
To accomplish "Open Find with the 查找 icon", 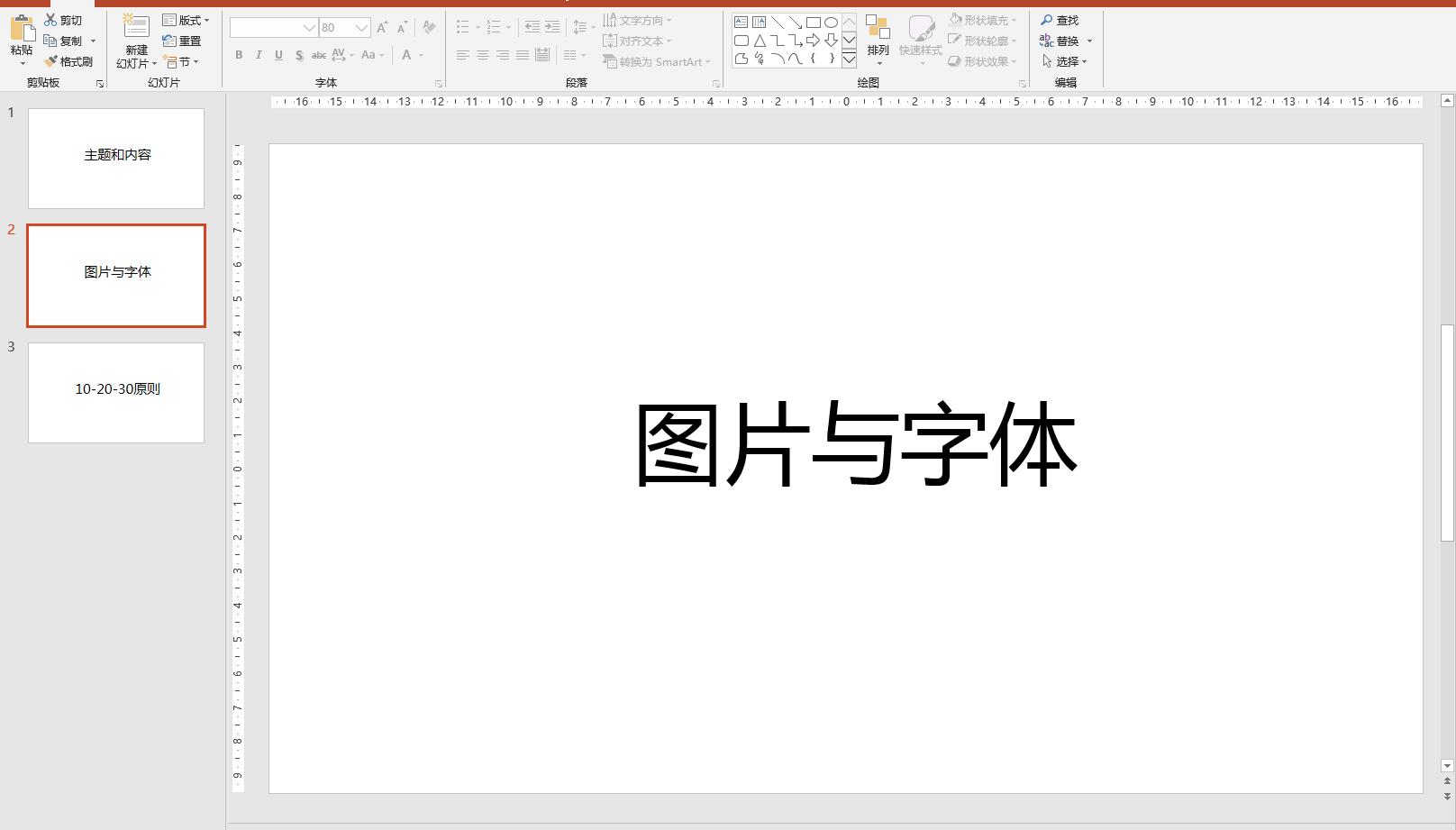I will tap(1060, 19).
